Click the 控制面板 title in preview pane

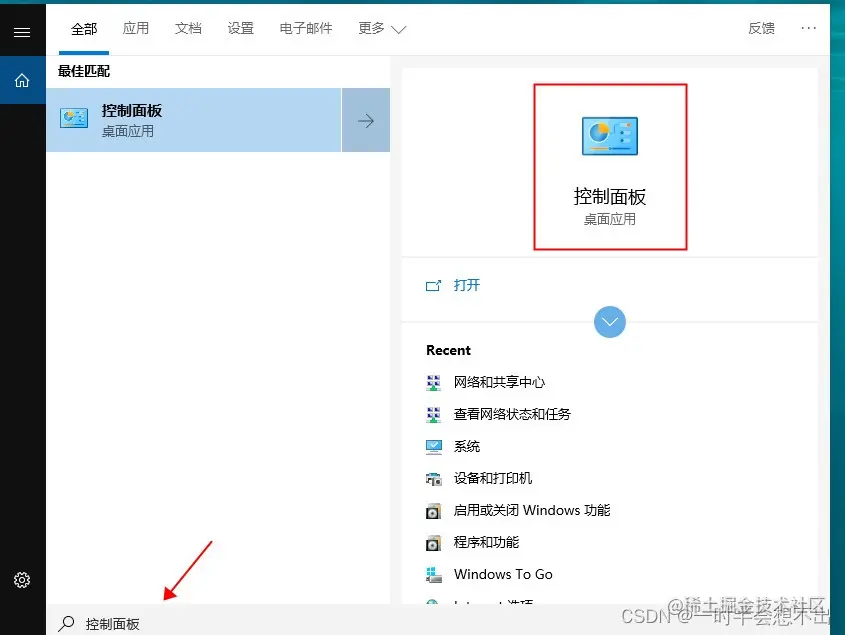pos(609,197)
